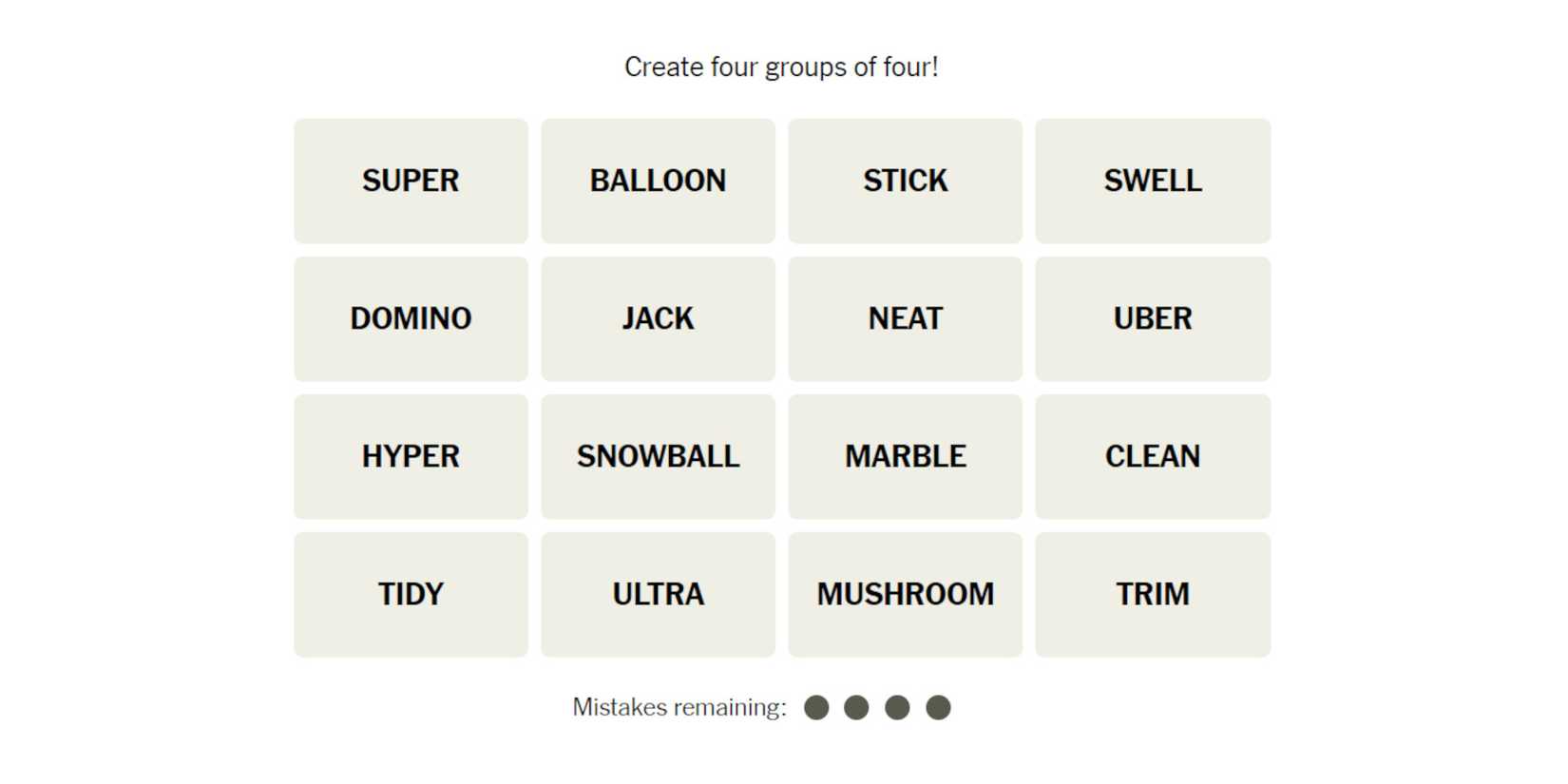Choose the HYPER word tile
The height and width of the screenshot is (784, 1568).
(411, 456)
